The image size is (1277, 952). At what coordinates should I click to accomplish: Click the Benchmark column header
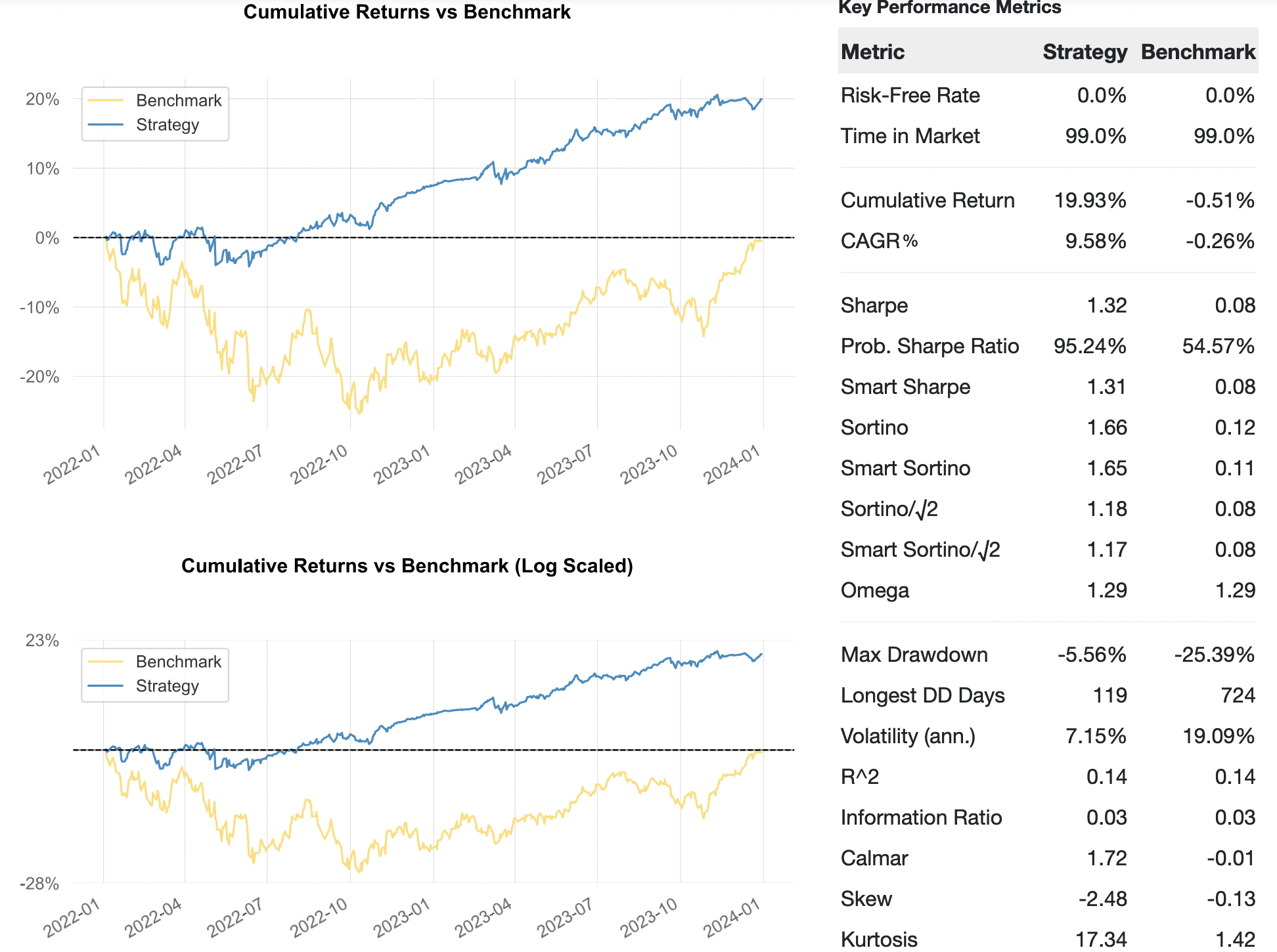[1198, 52]
